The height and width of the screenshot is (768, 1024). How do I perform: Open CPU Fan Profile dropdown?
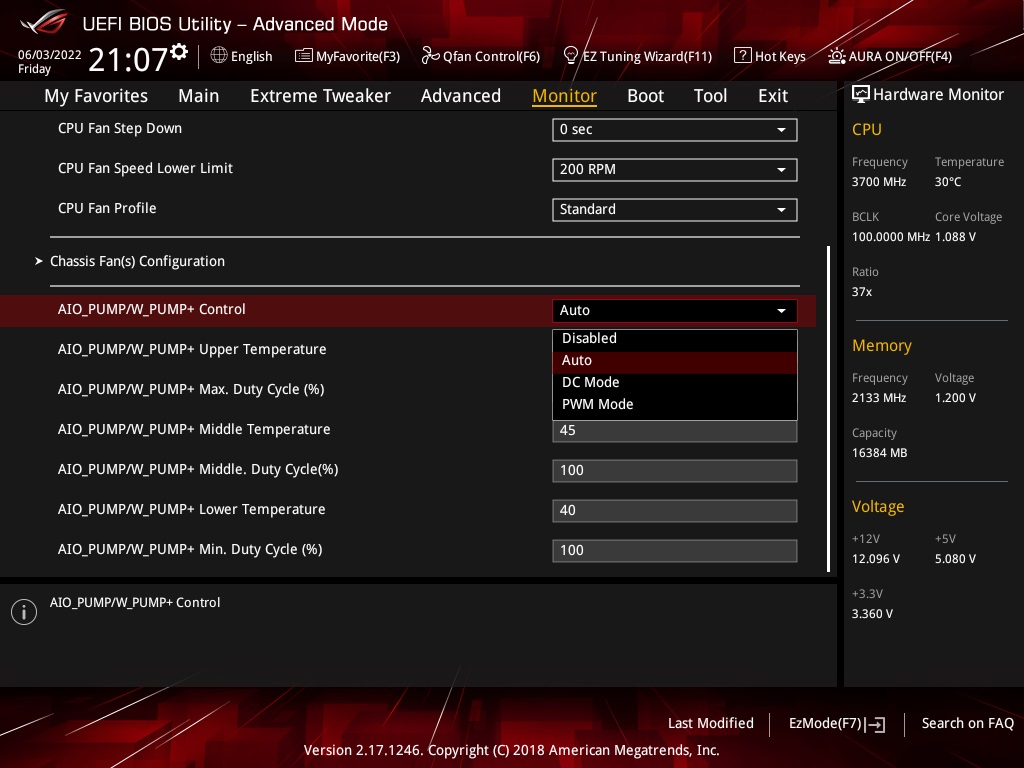point(675,210)
